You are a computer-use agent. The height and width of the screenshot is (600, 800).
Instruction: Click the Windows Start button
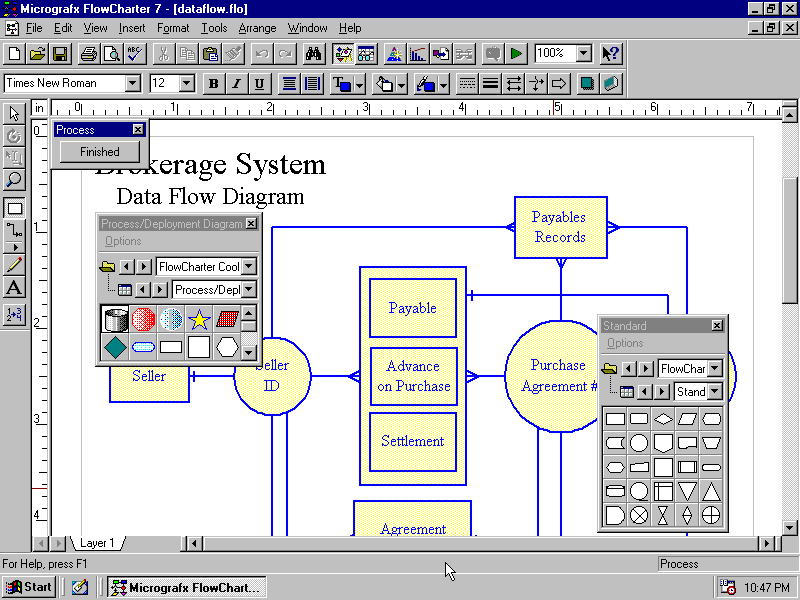click(x=30, y=587)
